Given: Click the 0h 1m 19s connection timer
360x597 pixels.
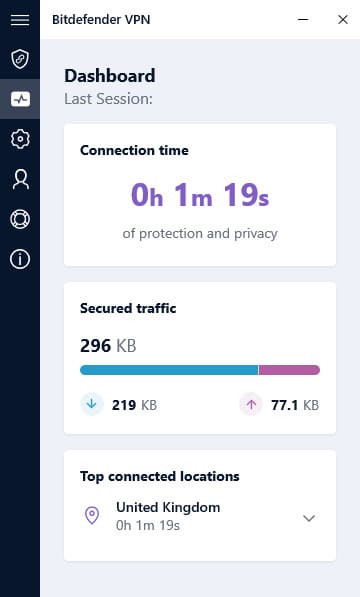Looking at the screenshot, I should [200, 195].
